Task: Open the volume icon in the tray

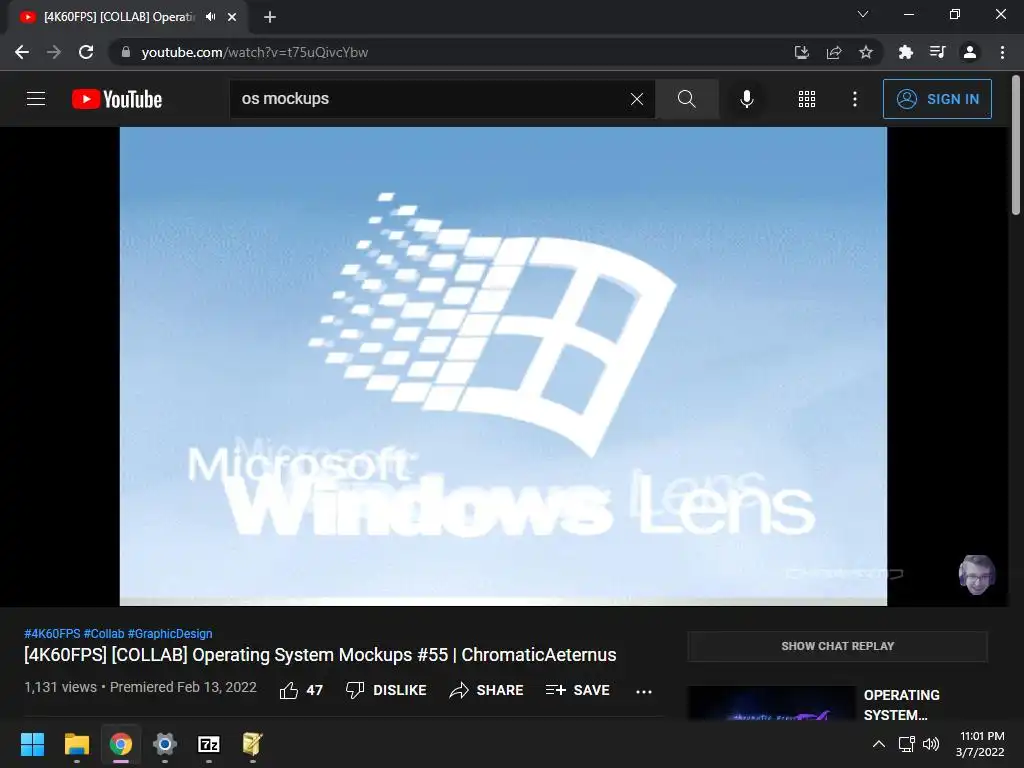Action: click(931, 744)
